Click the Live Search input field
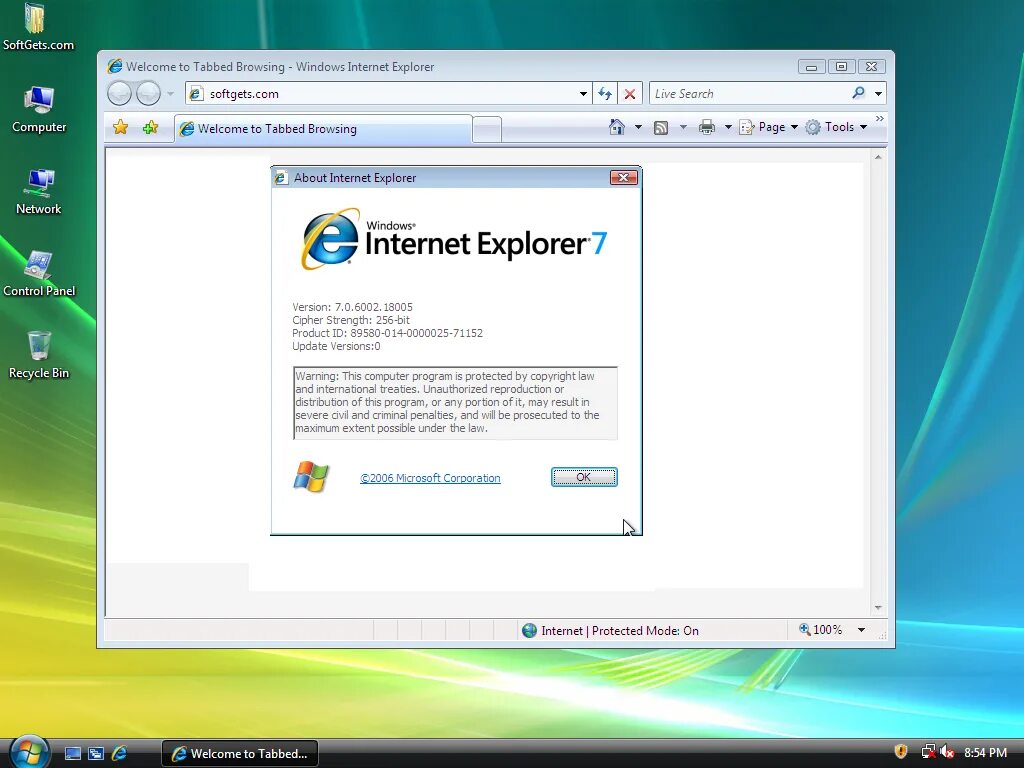 [749, 93]
